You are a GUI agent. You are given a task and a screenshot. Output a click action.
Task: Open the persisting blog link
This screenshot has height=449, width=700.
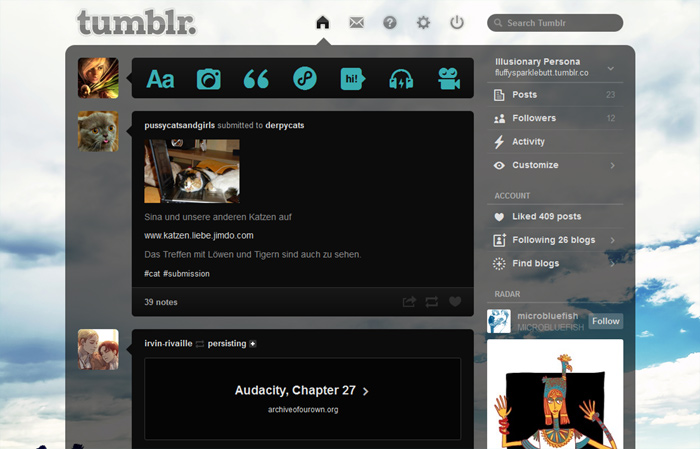[227, 344]
